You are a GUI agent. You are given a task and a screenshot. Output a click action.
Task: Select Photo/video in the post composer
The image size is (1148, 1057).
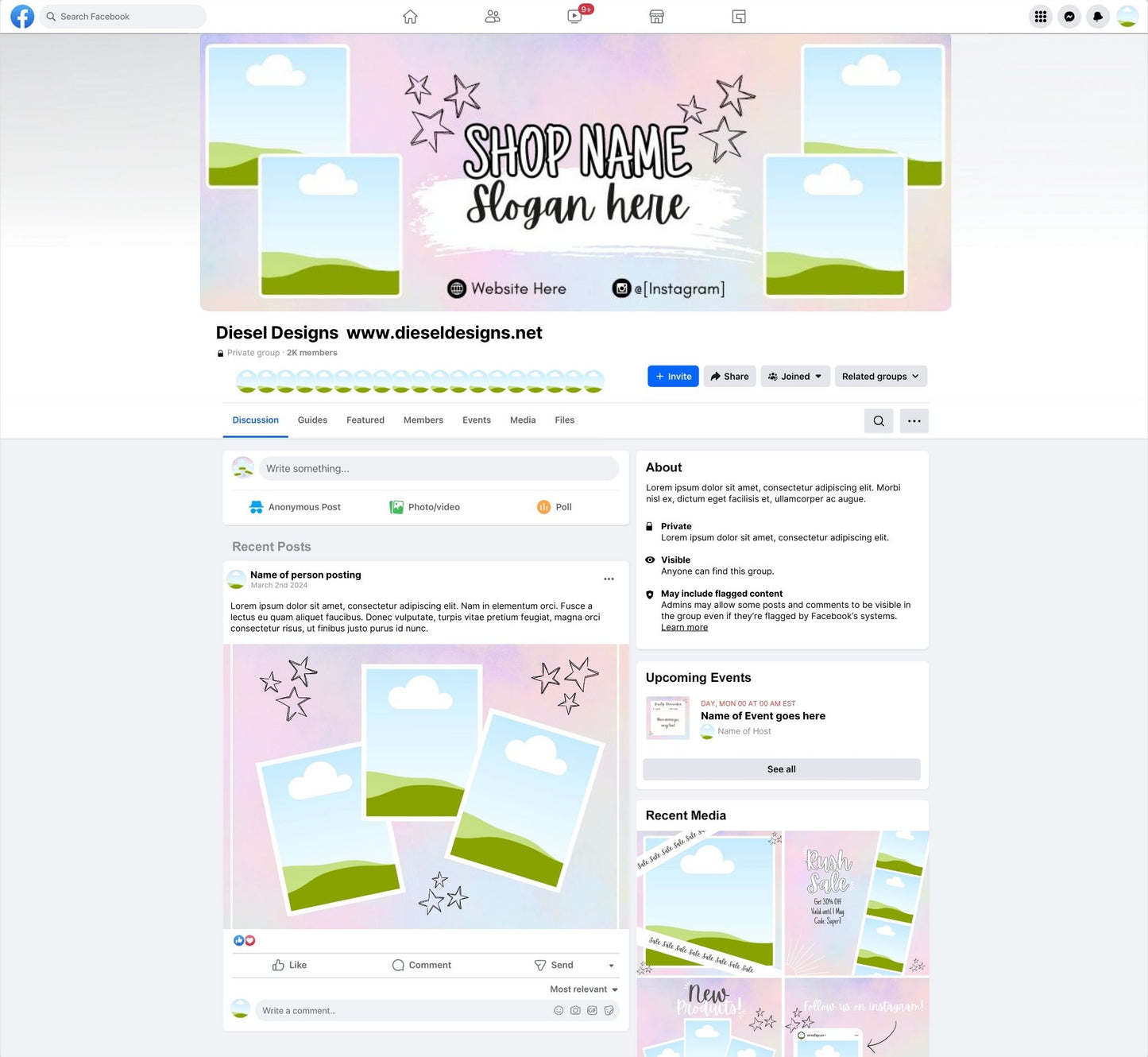[424, 506]
